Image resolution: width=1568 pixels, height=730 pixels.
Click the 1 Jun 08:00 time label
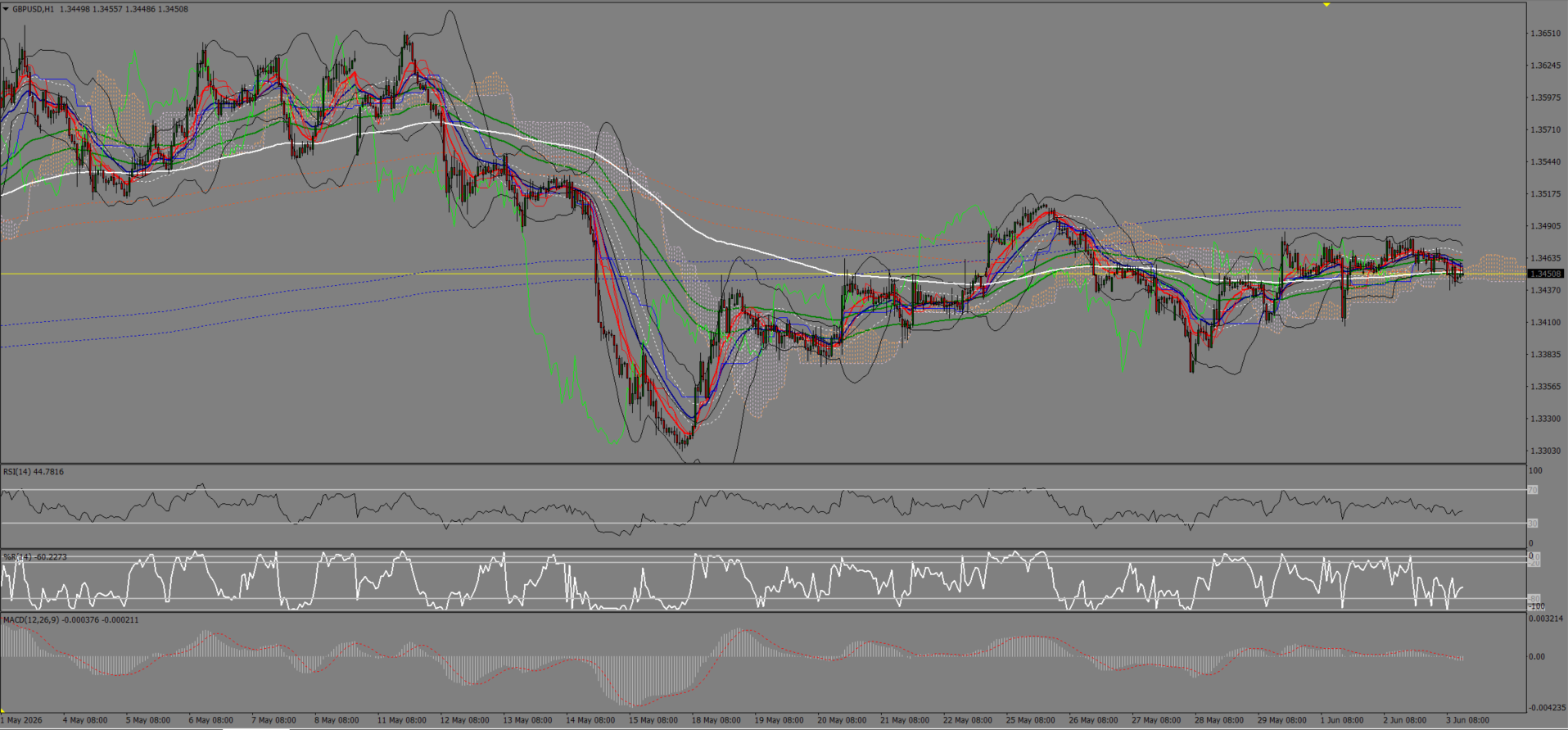click(x=1343, y=721)
